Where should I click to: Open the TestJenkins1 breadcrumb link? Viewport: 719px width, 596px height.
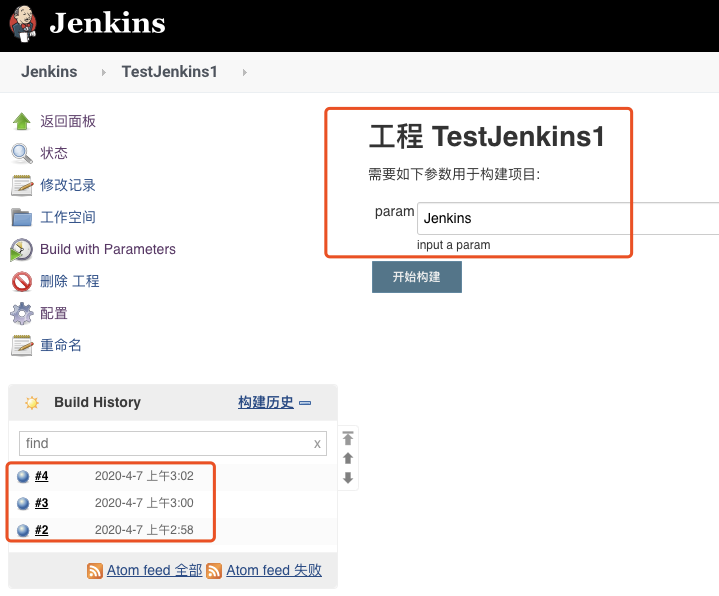tap(169, 72)
